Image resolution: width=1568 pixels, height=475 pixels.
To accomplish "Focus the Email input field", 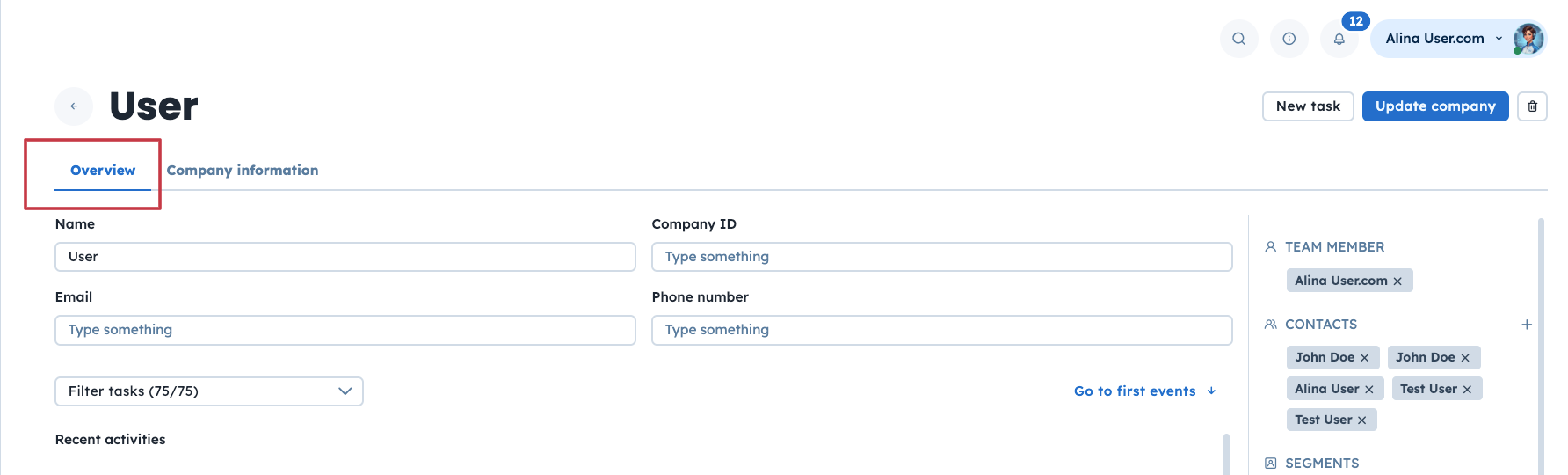I will click(x=345, y=330).
